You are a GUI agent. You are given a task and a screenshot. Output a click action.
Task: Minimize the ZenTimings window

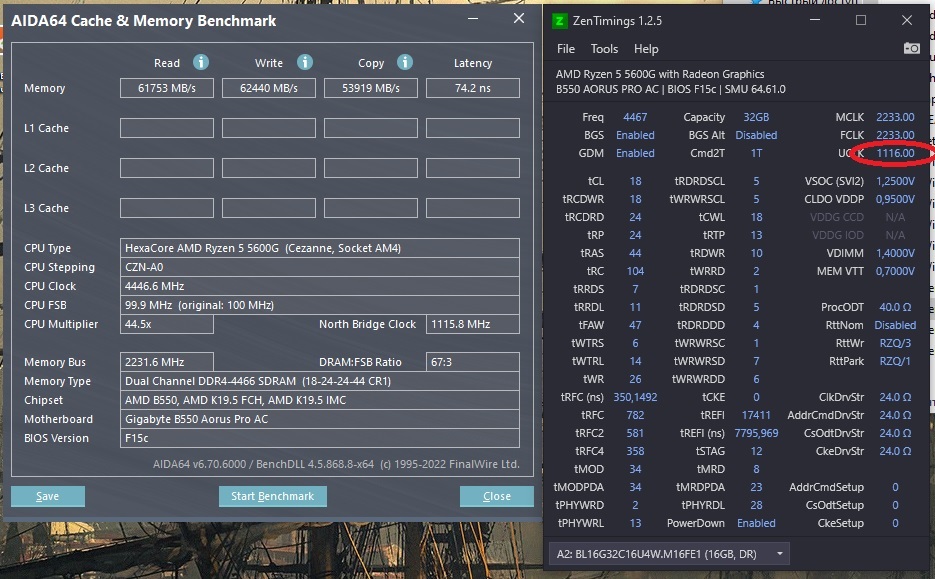click(815, 20)
